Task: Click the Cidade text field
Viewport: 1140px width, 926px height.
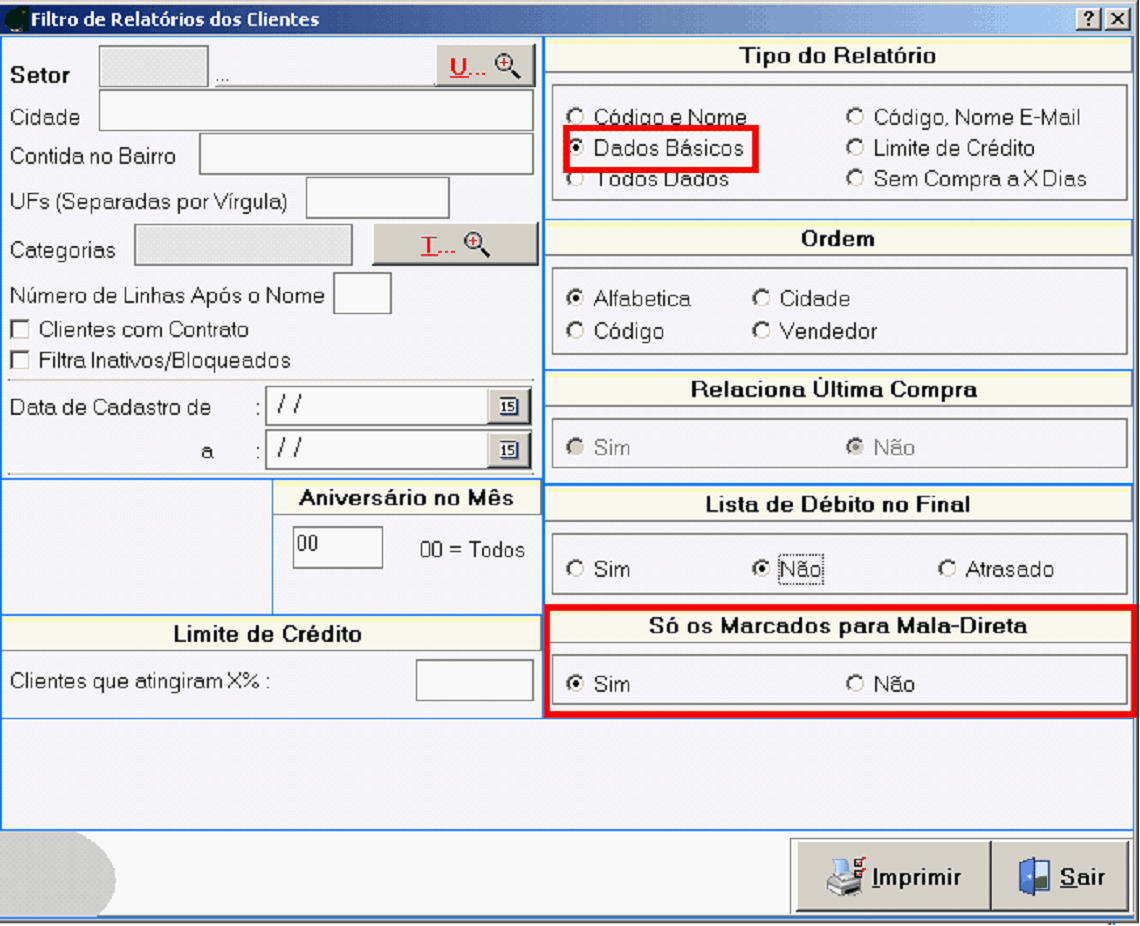Action: click(315, 111)
